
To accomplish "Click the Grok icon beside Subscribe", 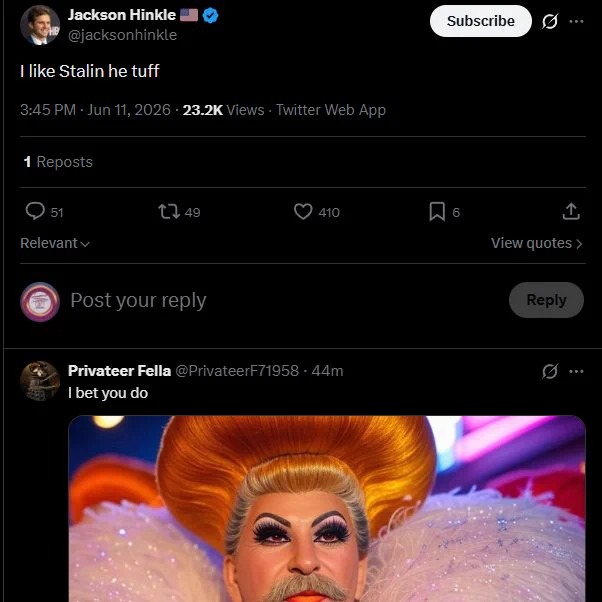I will point(550,21).
